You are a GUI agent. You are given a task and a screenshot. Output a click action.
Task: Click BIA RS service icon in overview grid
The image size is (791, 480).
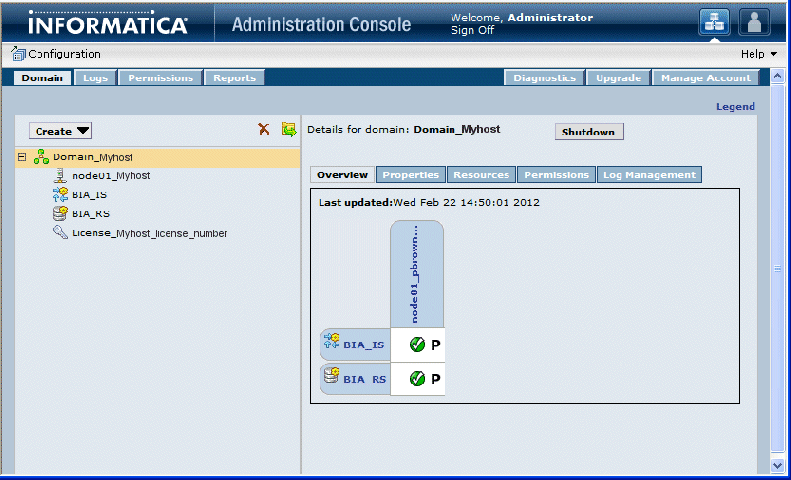tap(331, 375)
